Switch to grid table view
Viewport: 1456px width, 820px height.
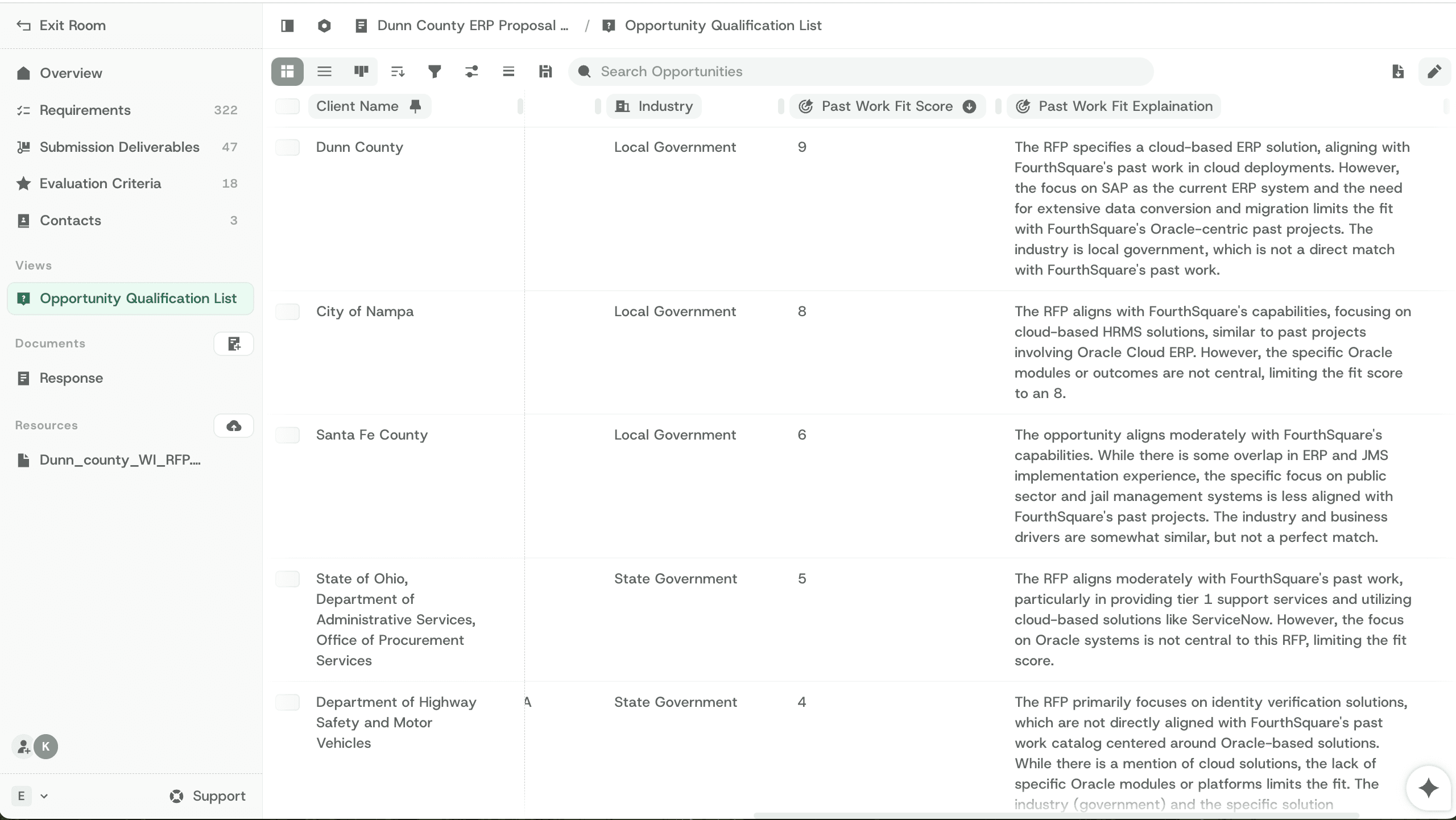click(287, 72)
